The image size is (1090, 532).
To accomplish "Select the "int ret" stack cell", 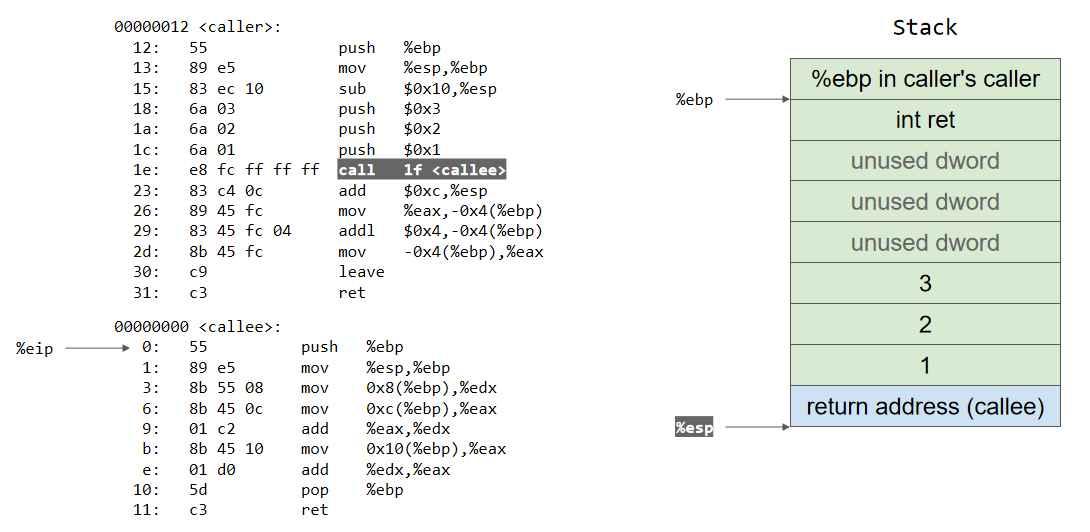I will click(x=924, y=120).
